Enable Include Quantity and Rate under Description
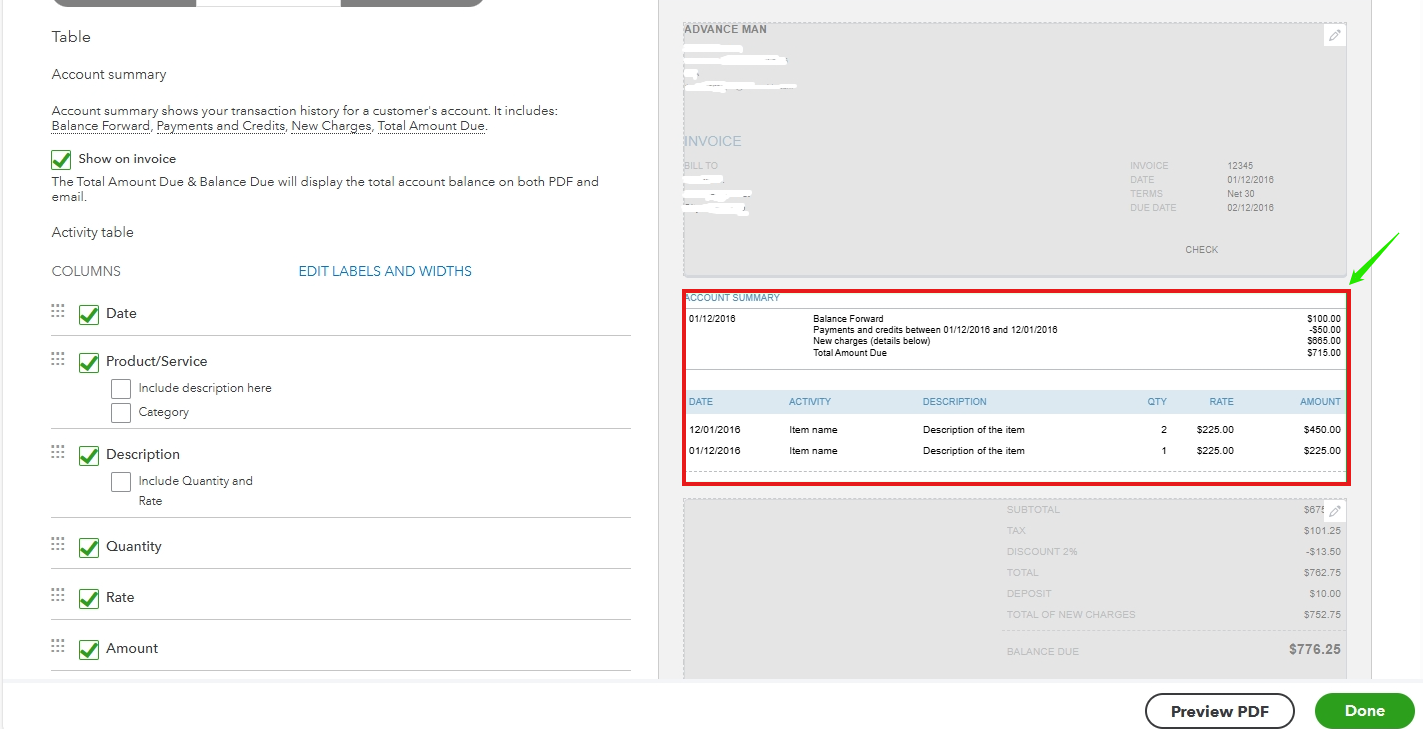The width and height of the screenshot is (1423, 729). point(121,481)
